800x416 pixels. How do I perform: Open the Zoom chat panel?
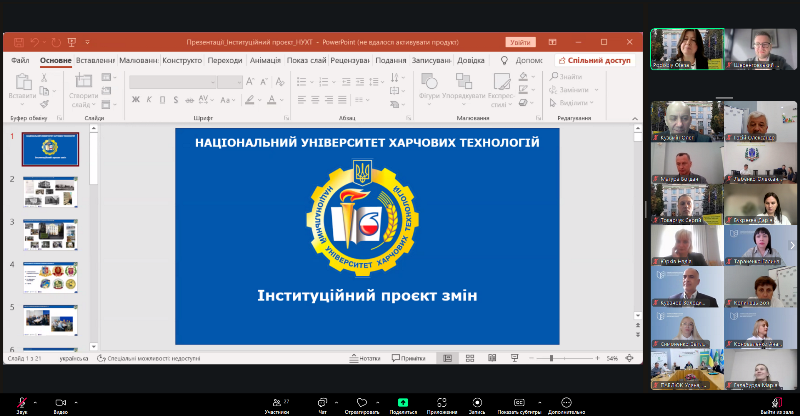tap(322, 401)
